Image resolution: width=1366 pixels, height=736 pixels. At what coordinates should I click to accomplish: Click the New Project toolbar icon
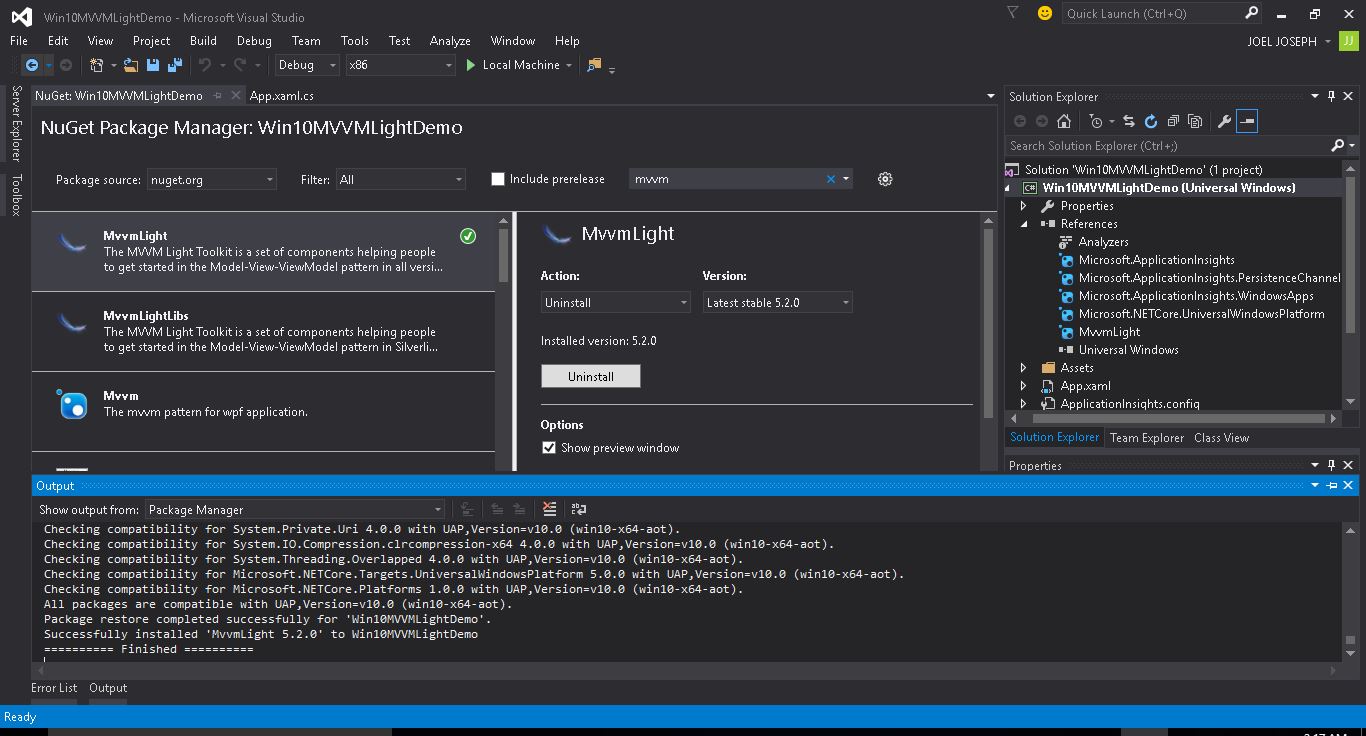(x=97, y=65)
